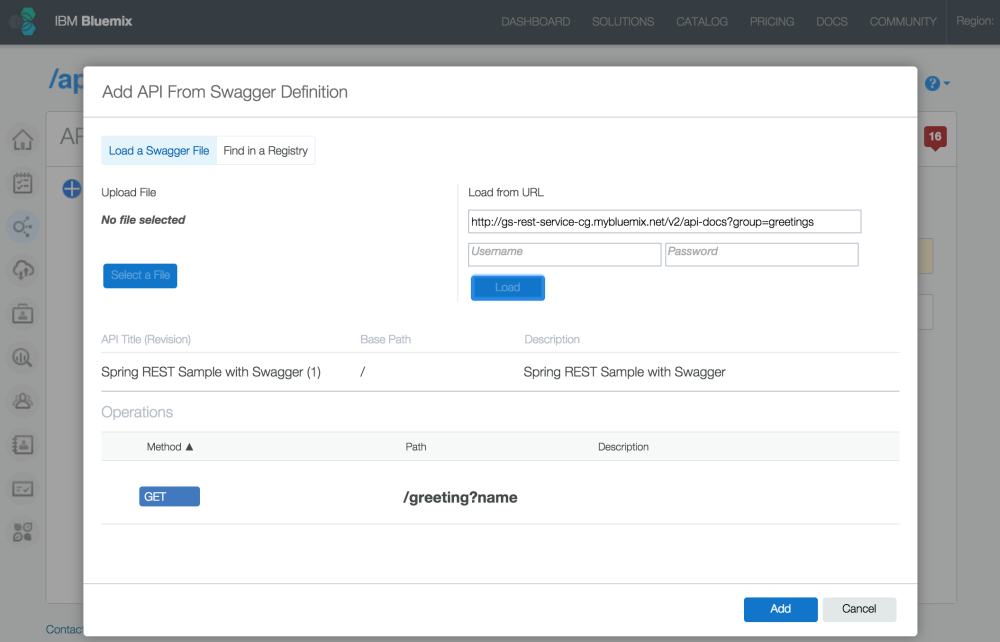
Task: Open the users group sidebar icon
Action: click(x=23, y=401)
